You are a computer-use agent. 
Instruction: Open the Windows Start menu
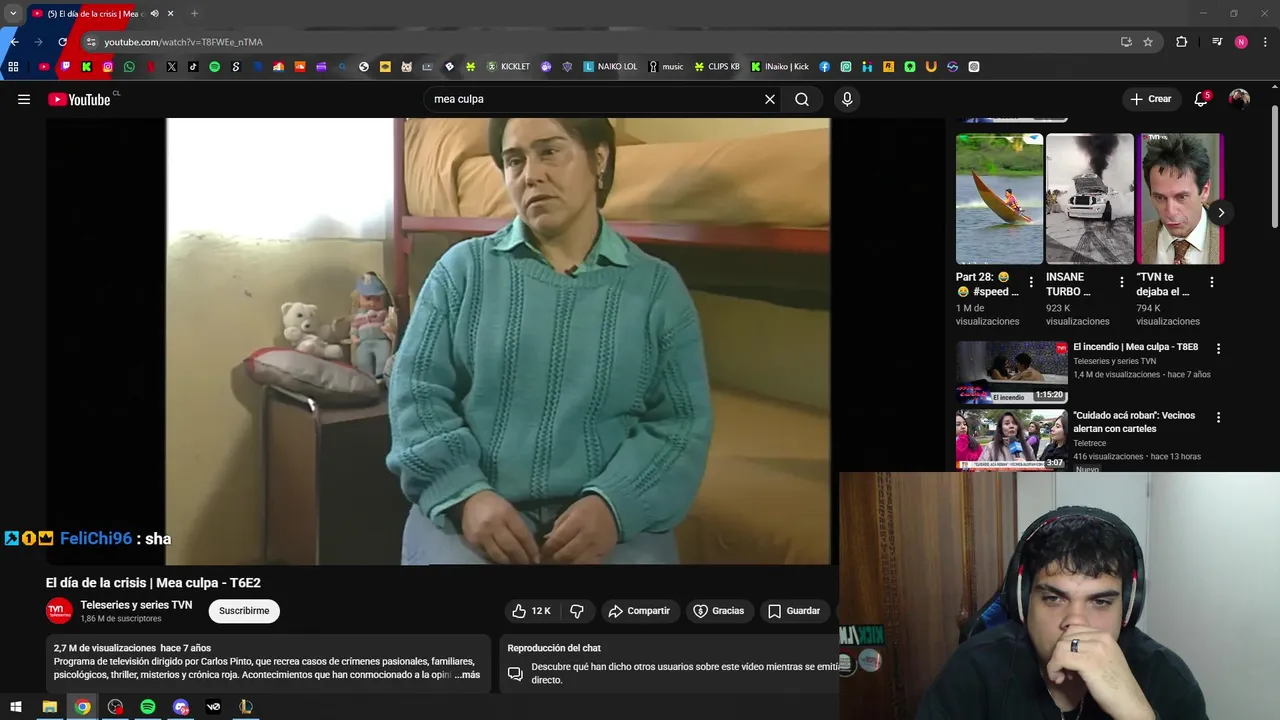click(16, 707)
